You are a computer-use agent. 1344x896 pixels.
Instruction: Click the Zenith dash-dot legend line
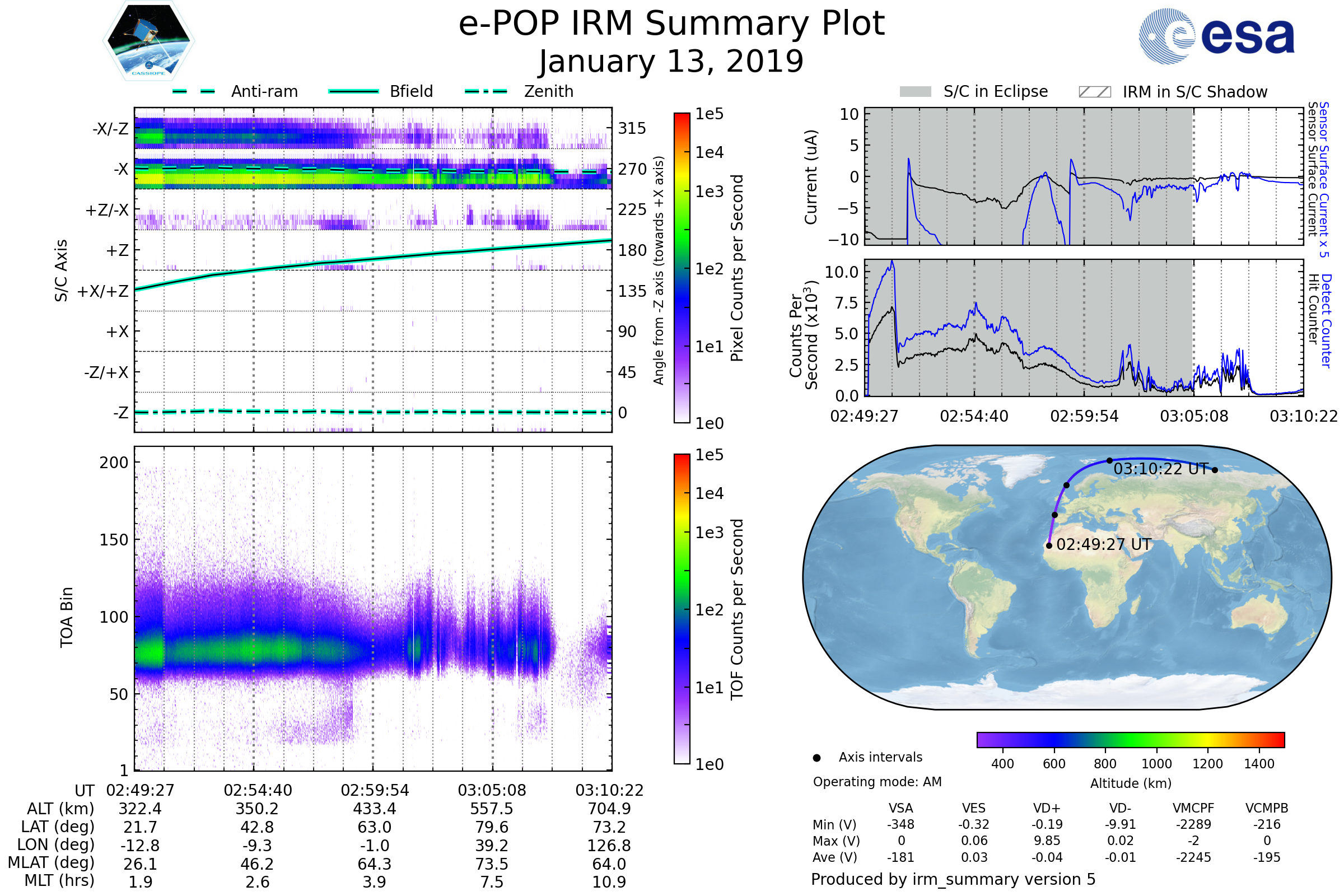(486, 91)
